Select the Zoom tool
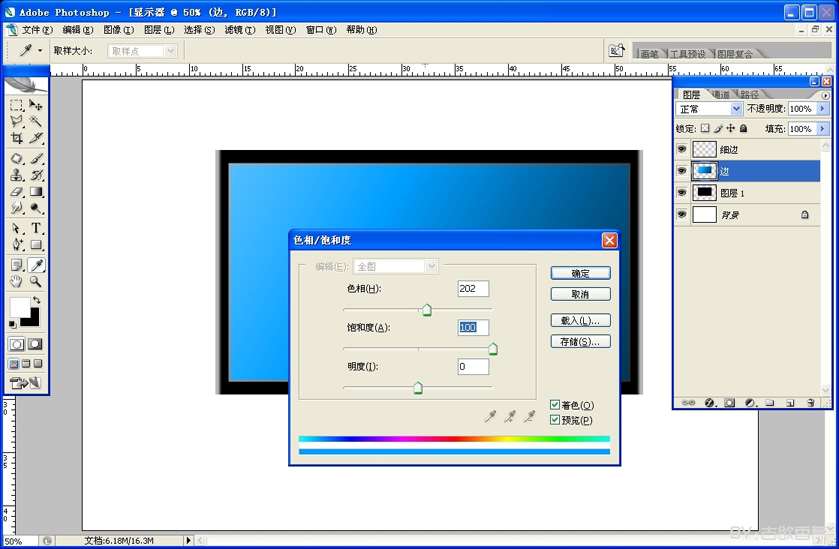 36,281
